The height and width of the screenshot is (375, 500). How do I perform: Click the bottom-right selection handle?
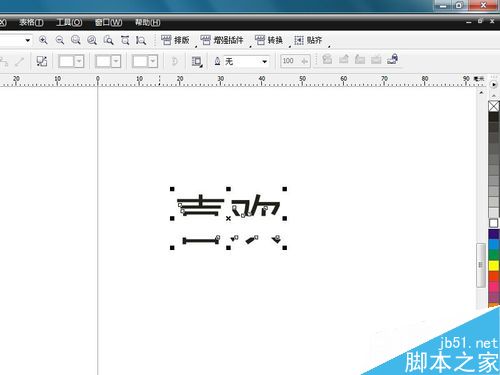point(285,248)
